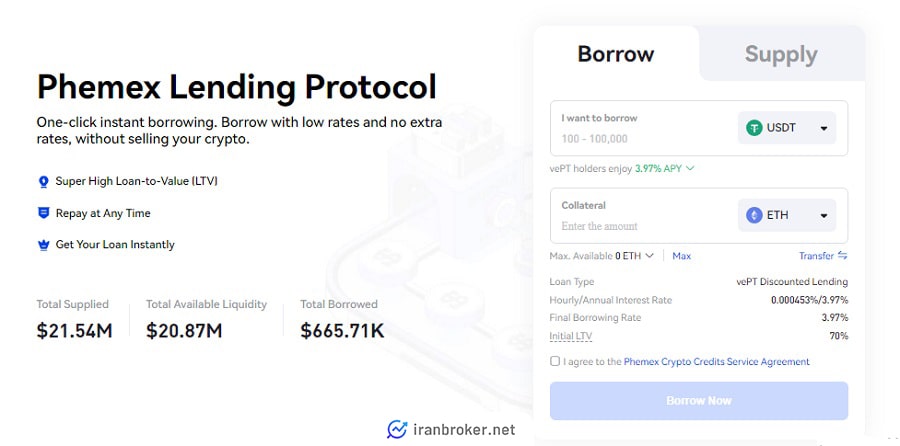
Task: Expand the Max. Available 0 ETH chevron
Action: (649, 255)
